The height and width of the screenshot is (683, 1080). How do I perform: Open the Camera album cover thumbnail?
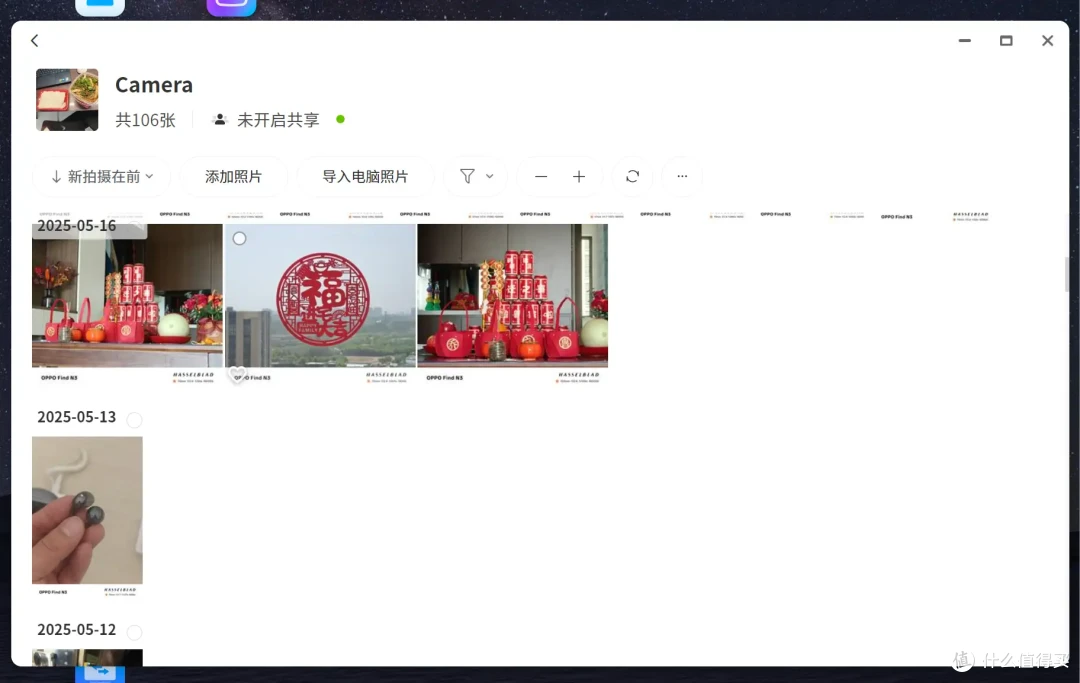(67, 99)
